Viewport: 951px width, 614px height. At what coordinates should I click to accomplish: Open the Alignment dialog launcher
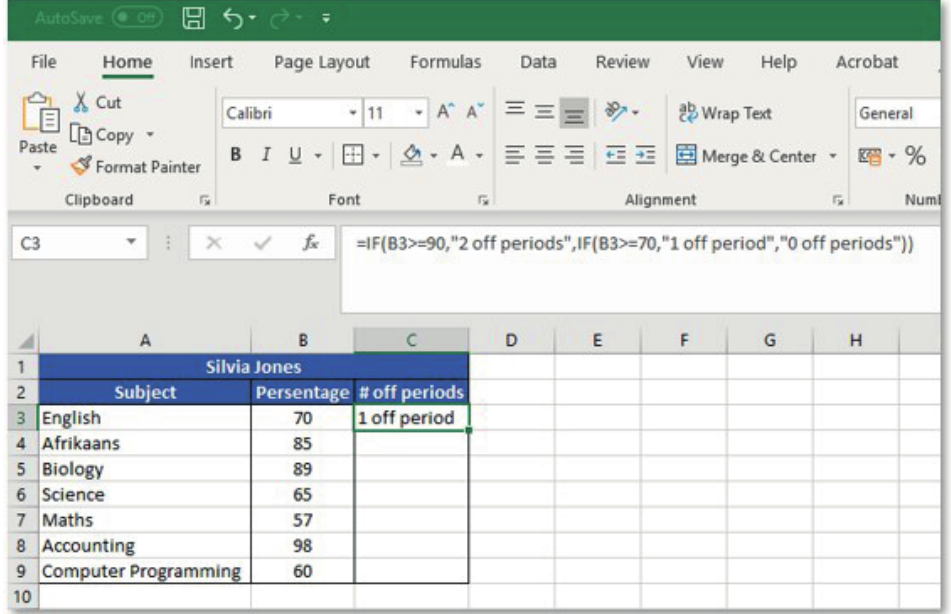(838, 200)
